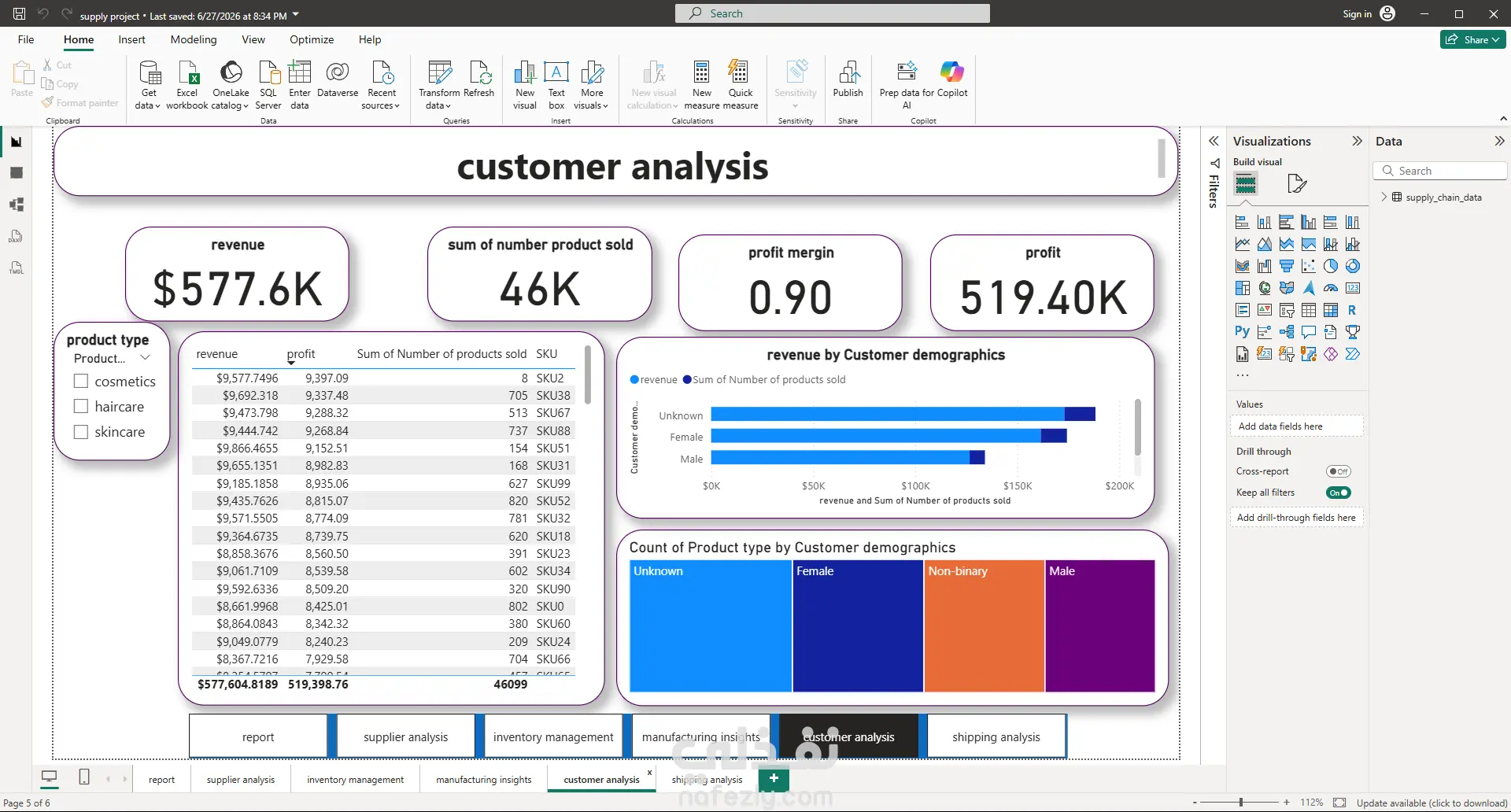Screen dimensions: 1511x812
Task: Collapse the Visualizations pane with chevrons
Action: coord(1357,141)
